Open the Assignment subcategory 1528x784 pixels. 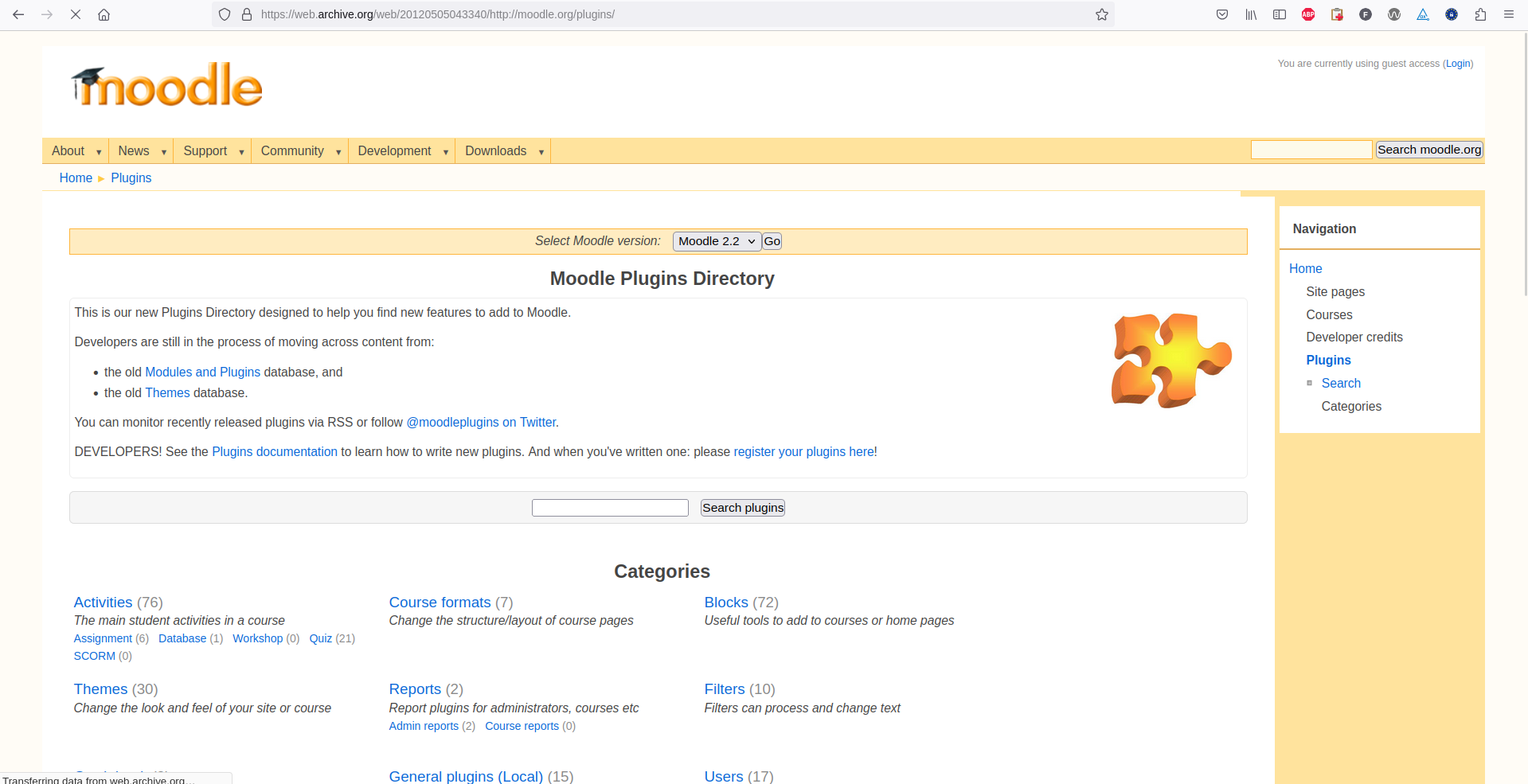click(103, 638)
